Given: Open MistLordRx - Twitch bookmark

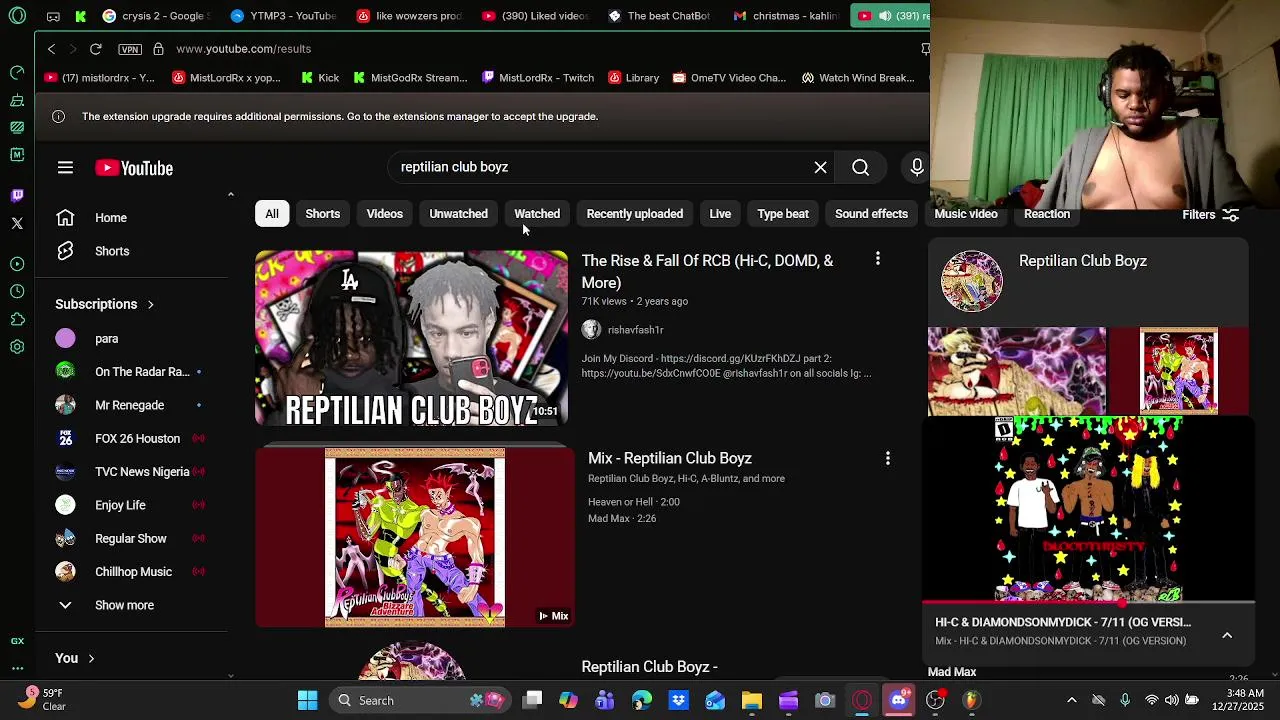Looking at the screenshot, I should coord(537,78).
